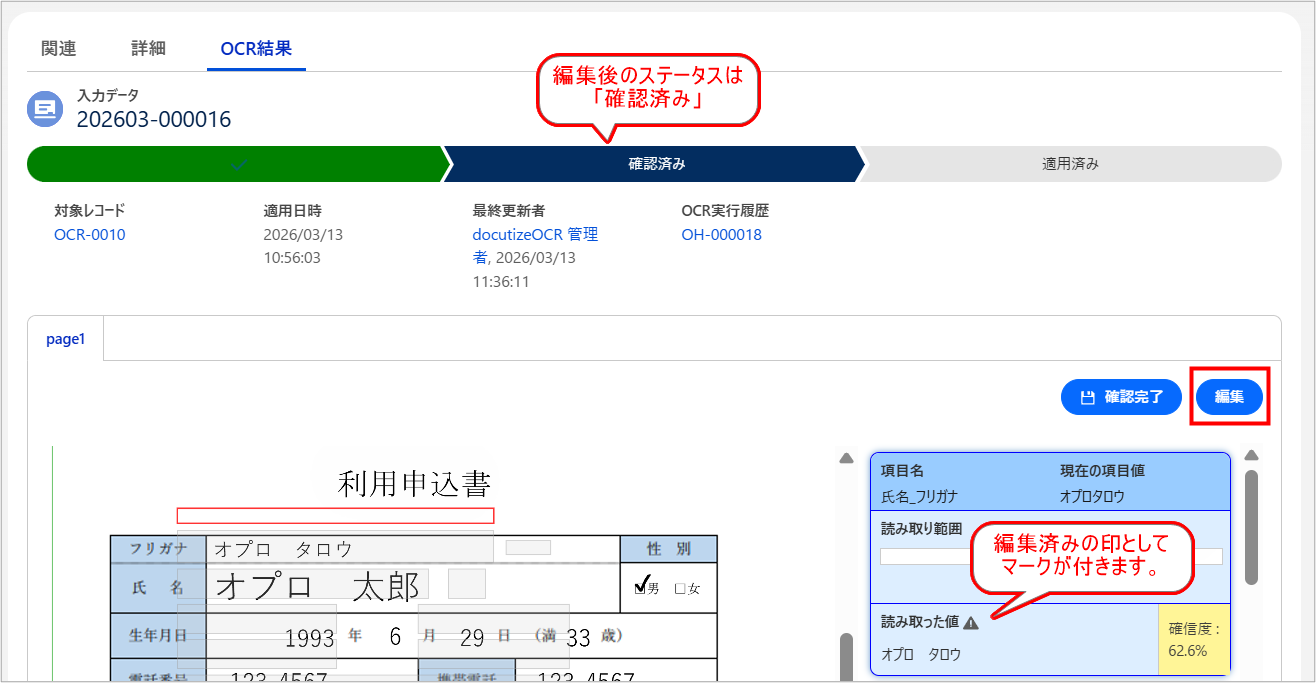This screenshot has height=683, width=1316.
Task: Switch to the 詳細 tab
Action: tap(150, 46)
